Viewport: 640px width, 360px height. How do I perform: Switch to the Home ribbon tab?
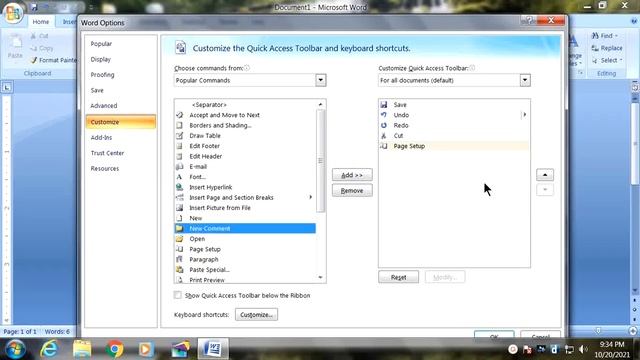click(x=41, y=22)
